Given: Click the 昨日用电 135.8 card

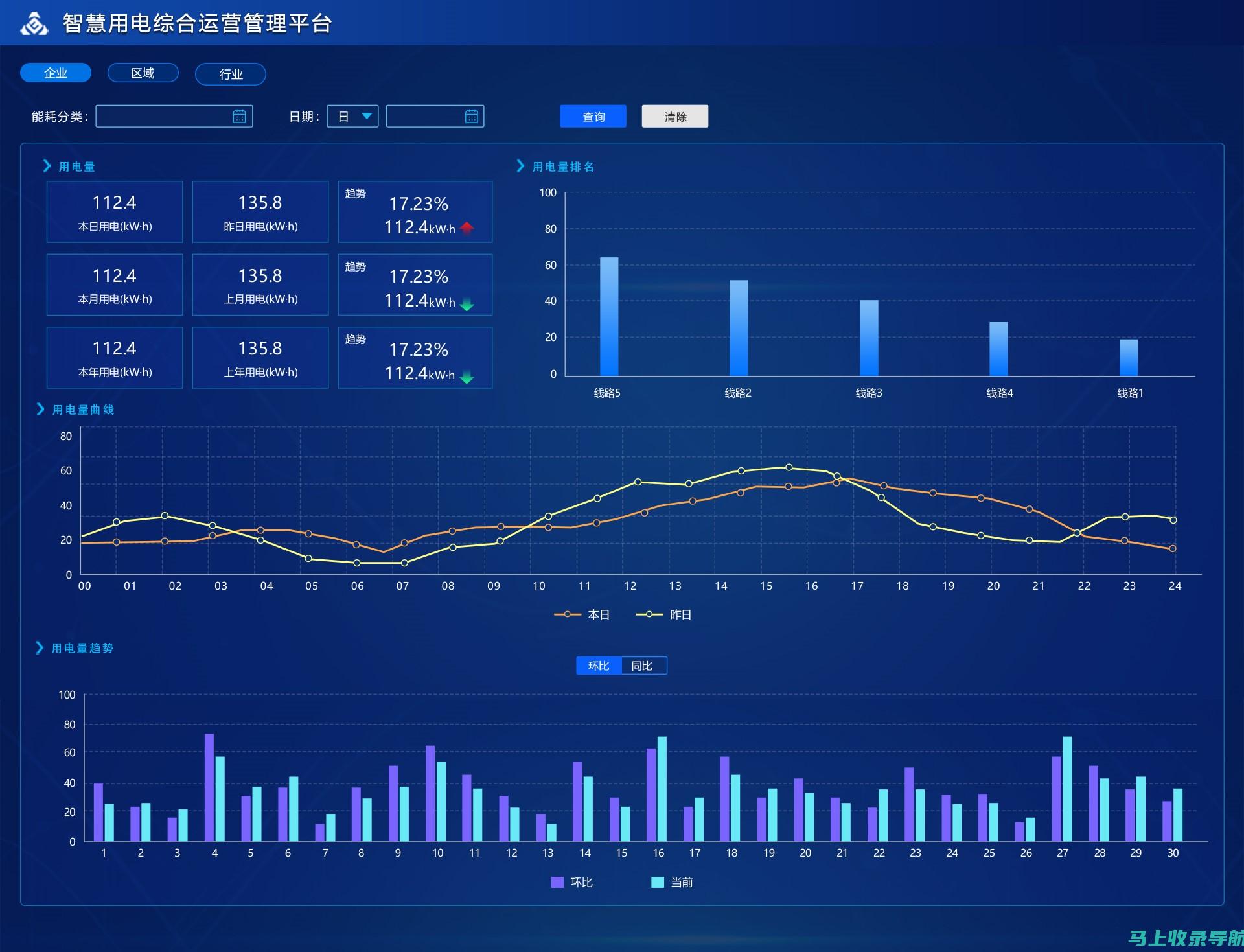Looking at the screenshot, I should [260, 212].
